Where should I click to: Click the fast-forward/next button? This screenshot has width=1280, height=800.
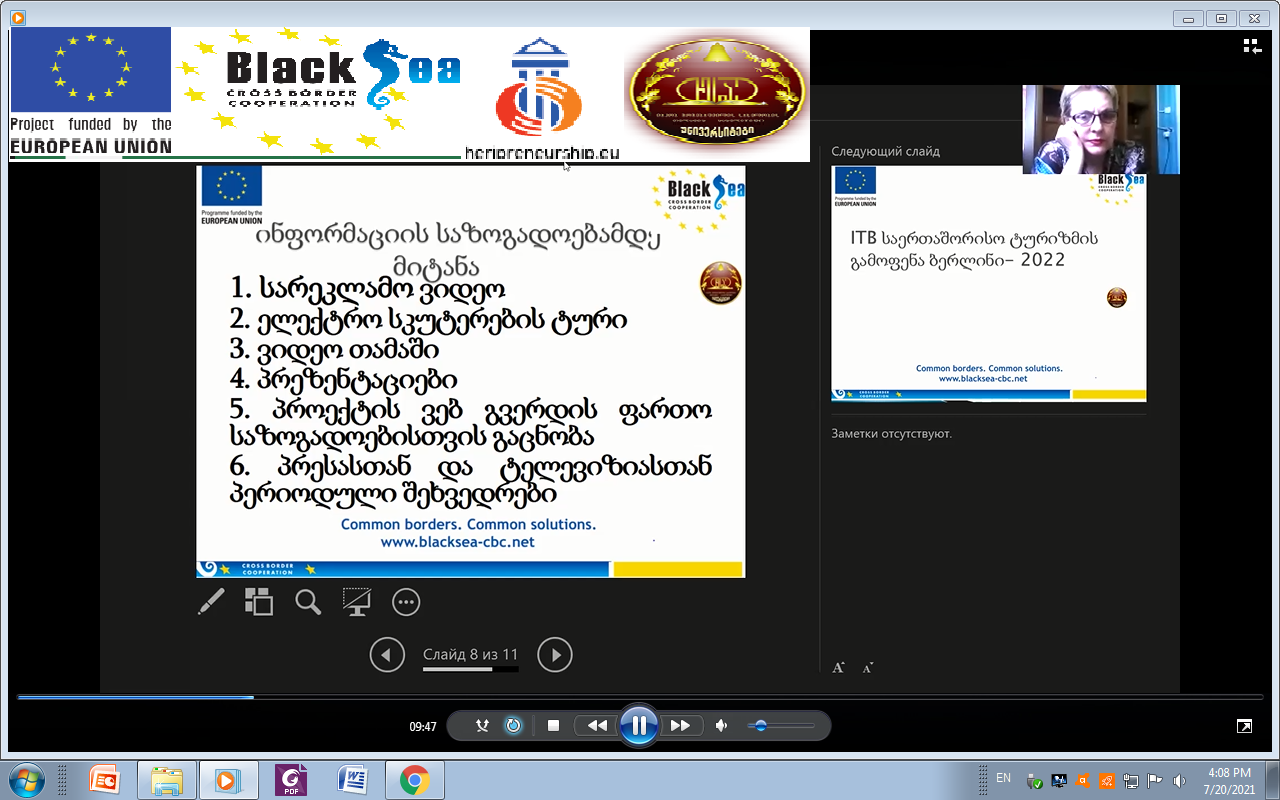pos(680,726)
